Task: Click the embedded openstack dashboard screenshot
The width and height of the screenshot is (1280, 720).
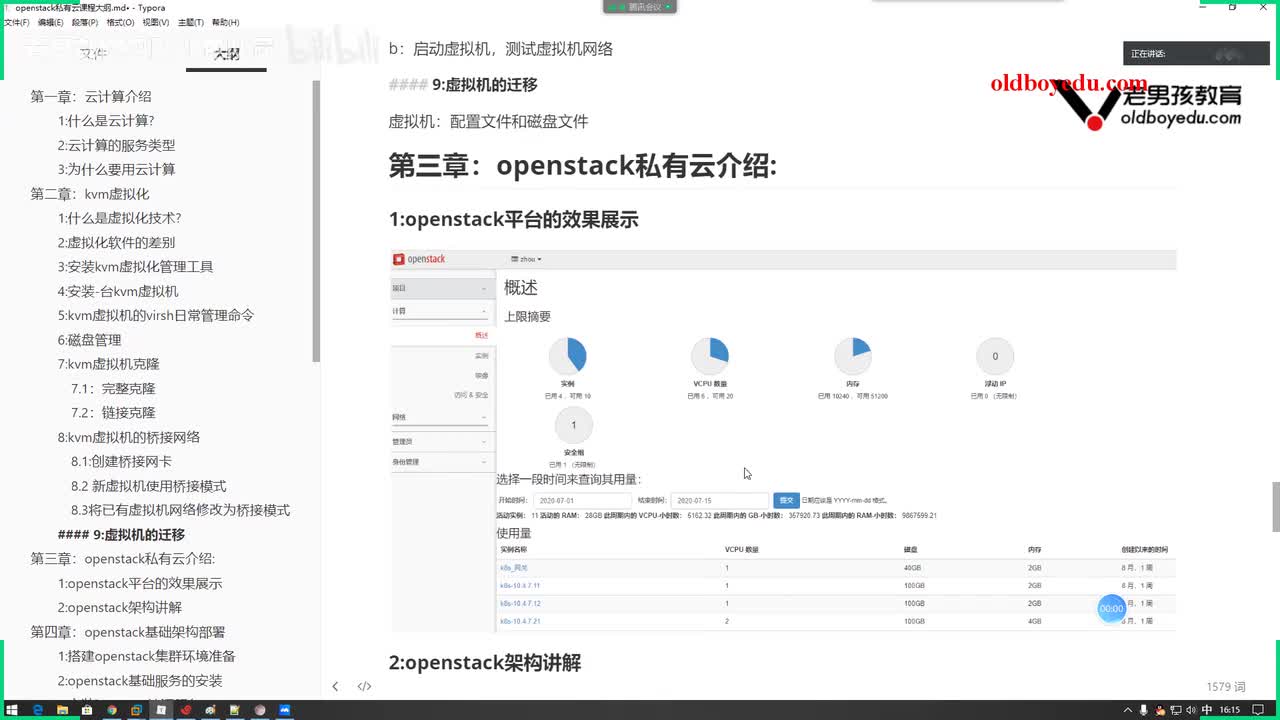Action: [x=783, y=440]
